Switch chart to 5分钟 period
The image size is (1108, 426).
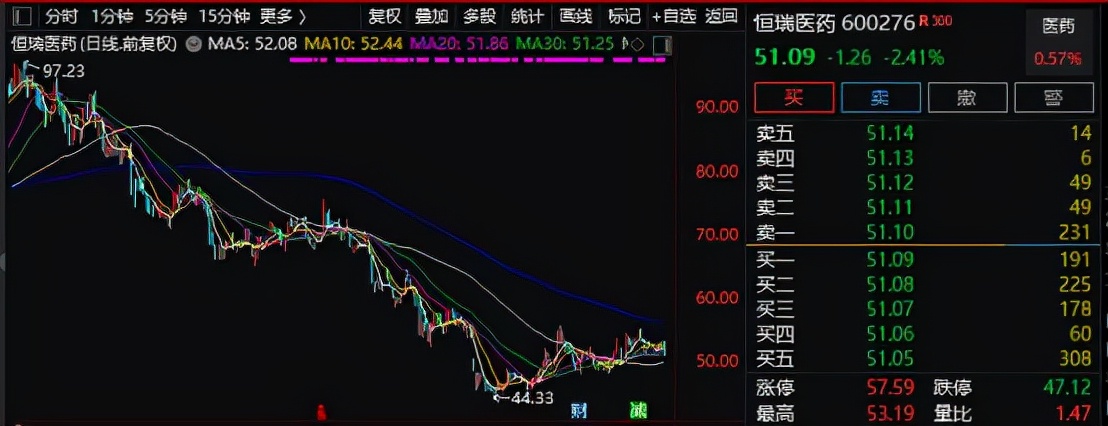pos(165,16)
